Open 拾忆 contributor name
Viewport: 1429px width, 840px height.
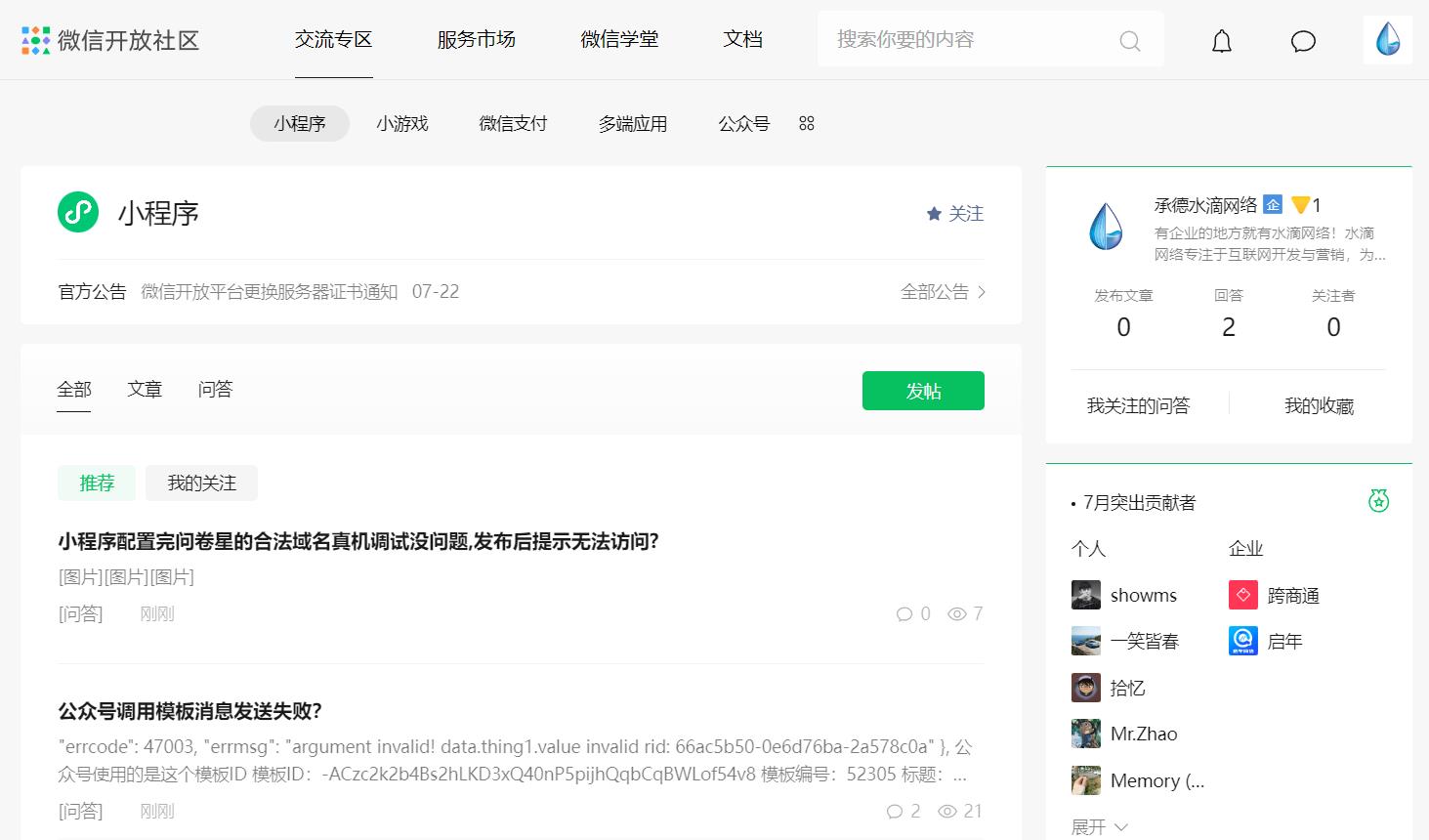tap(1128, 688)
